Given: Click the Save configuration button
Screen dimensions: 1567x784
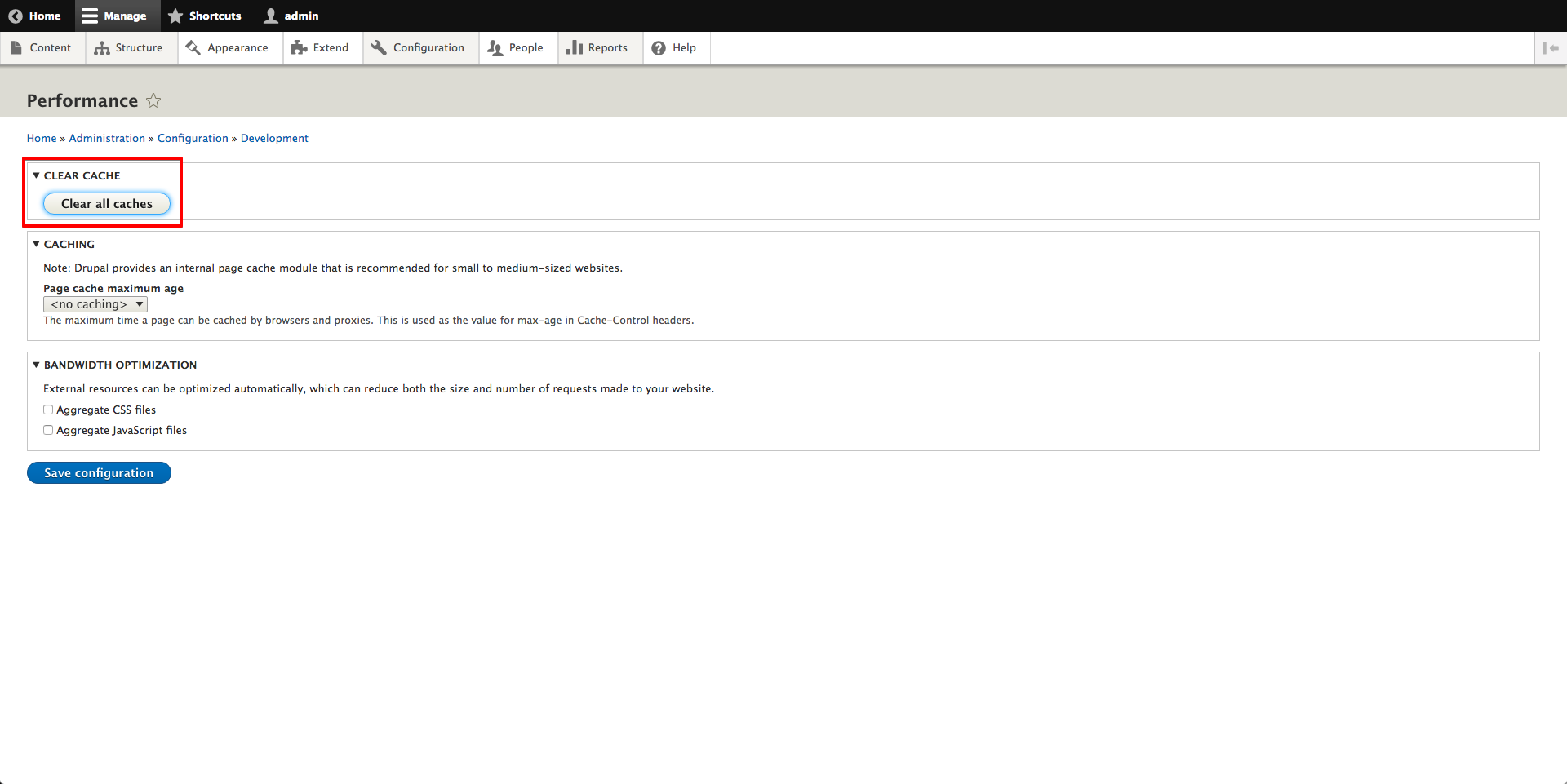Looking at the screenshot, I should [99, 473].
